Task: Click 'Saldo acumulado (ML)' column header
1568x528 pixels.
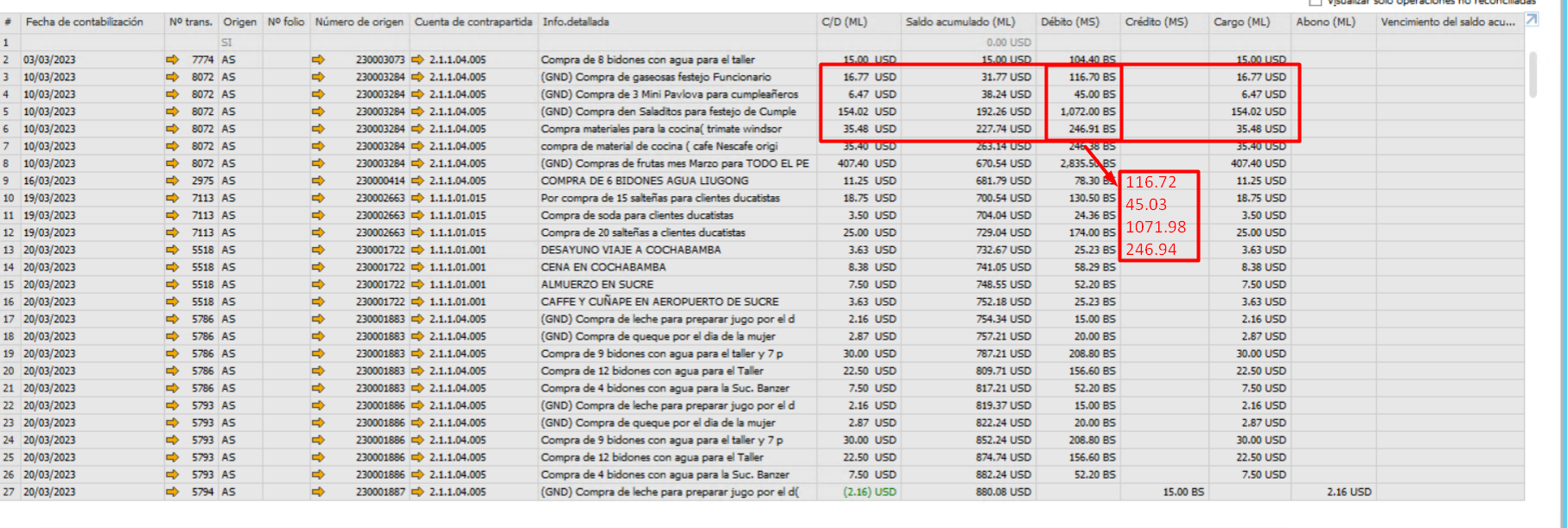Action: [x=959, y=22]
